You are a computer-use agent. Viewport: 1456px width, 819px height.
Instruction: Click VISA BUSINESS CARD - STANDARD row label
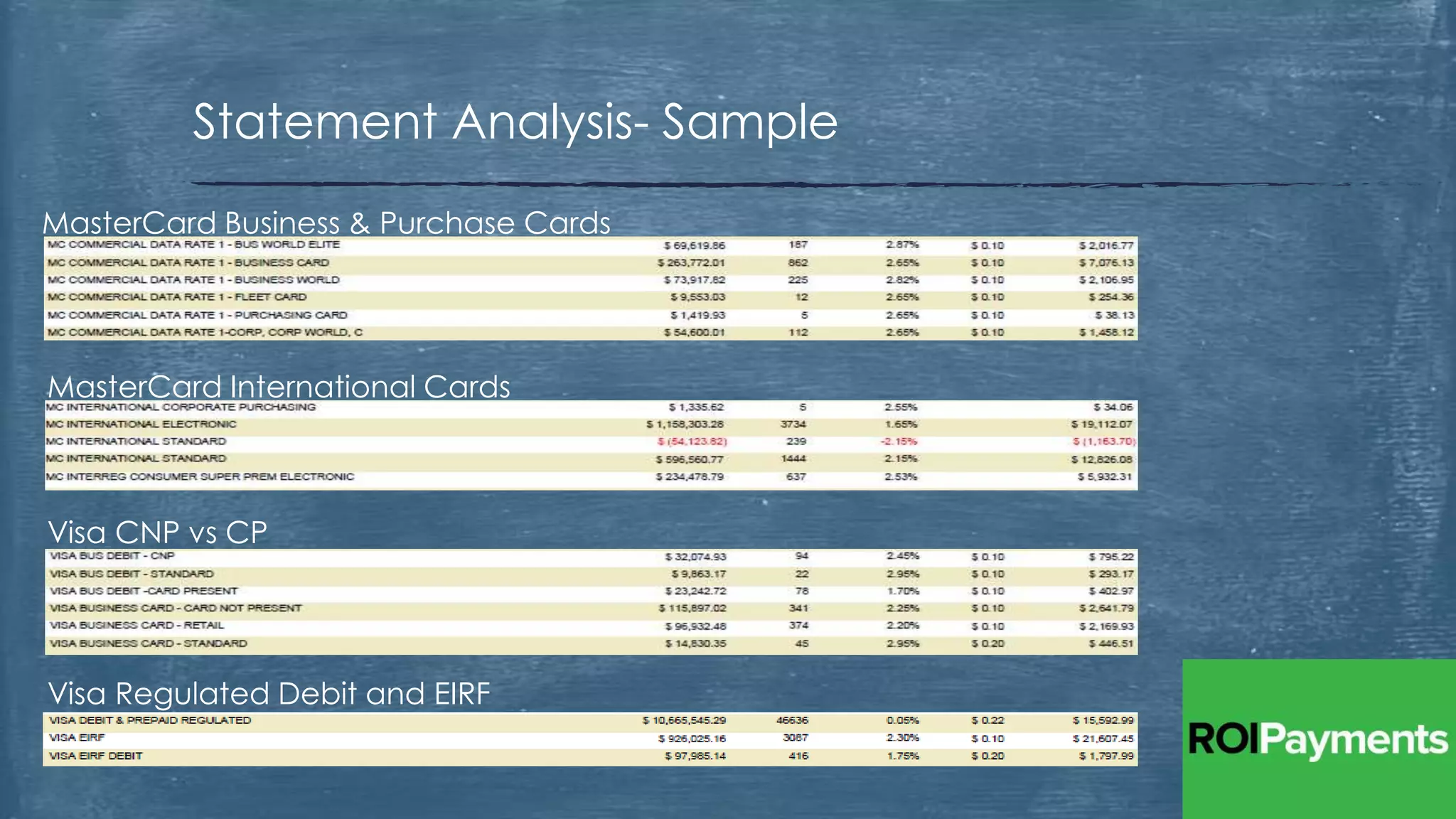pyautogui.click(x=148, y=643)
